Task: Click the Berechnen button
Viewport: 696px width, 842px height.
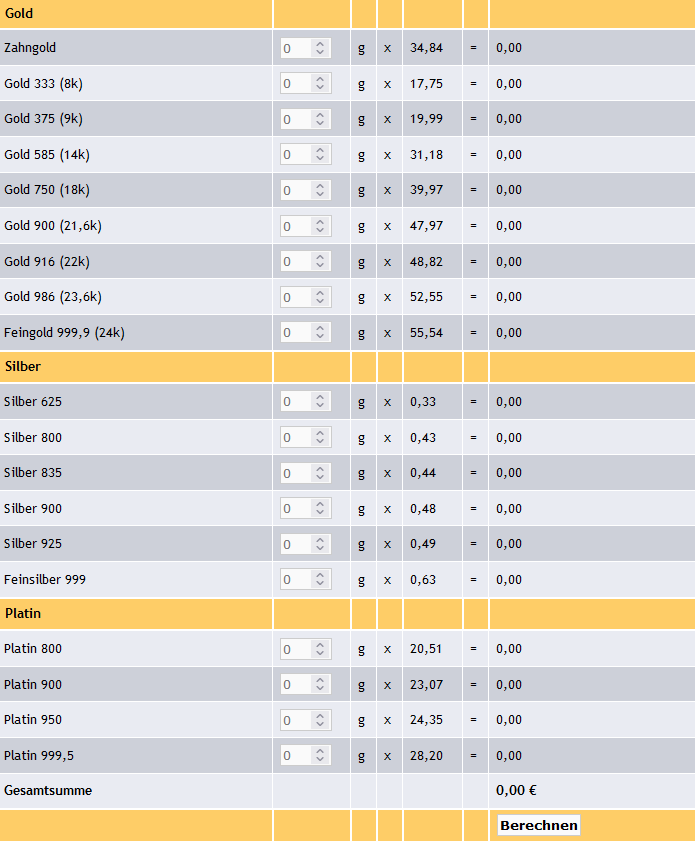Action: tap(538, 825)
